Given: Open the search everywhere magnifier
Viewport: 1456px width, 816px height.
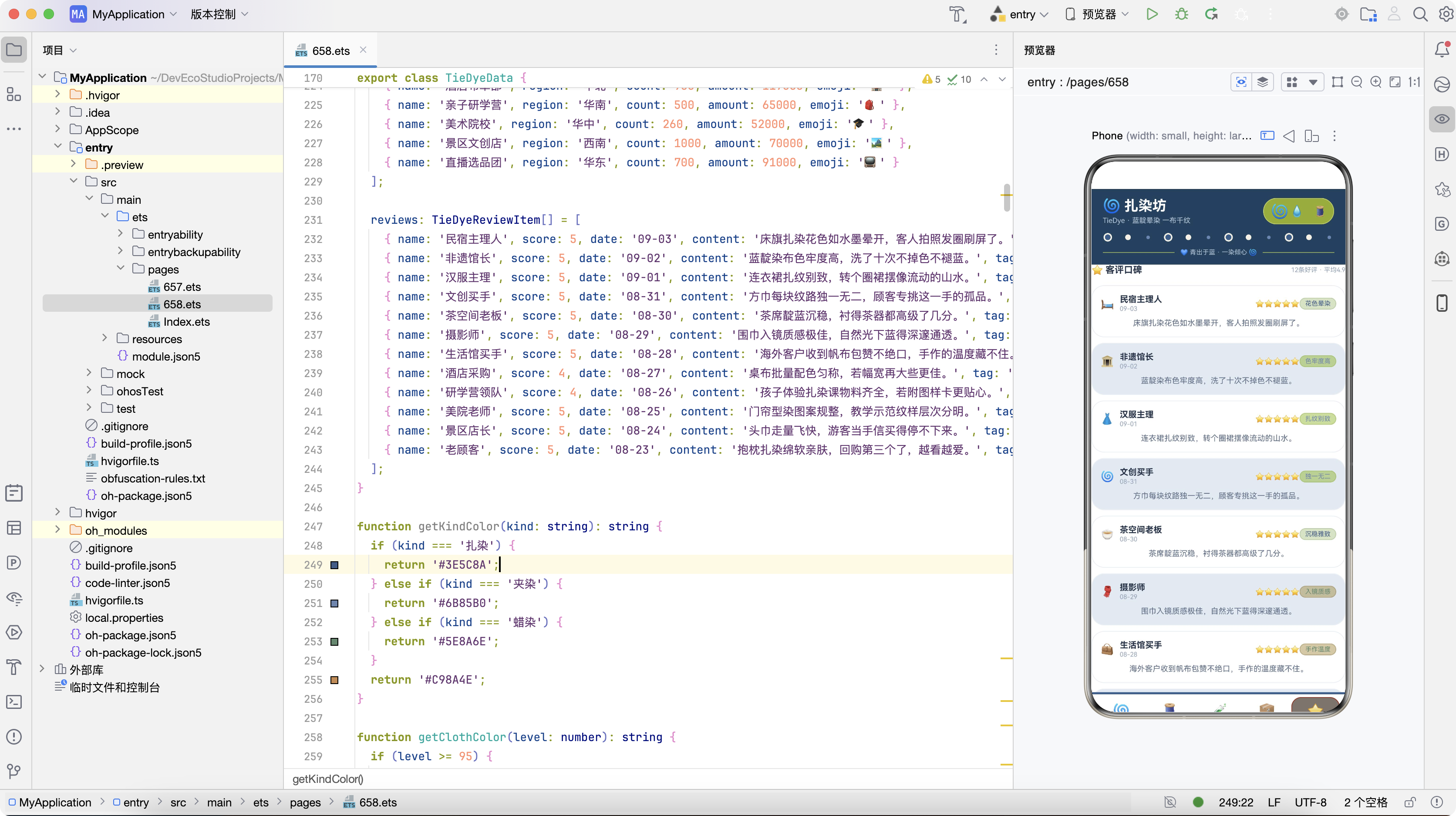Looking at the screenshot, I should pos(1420,14).
